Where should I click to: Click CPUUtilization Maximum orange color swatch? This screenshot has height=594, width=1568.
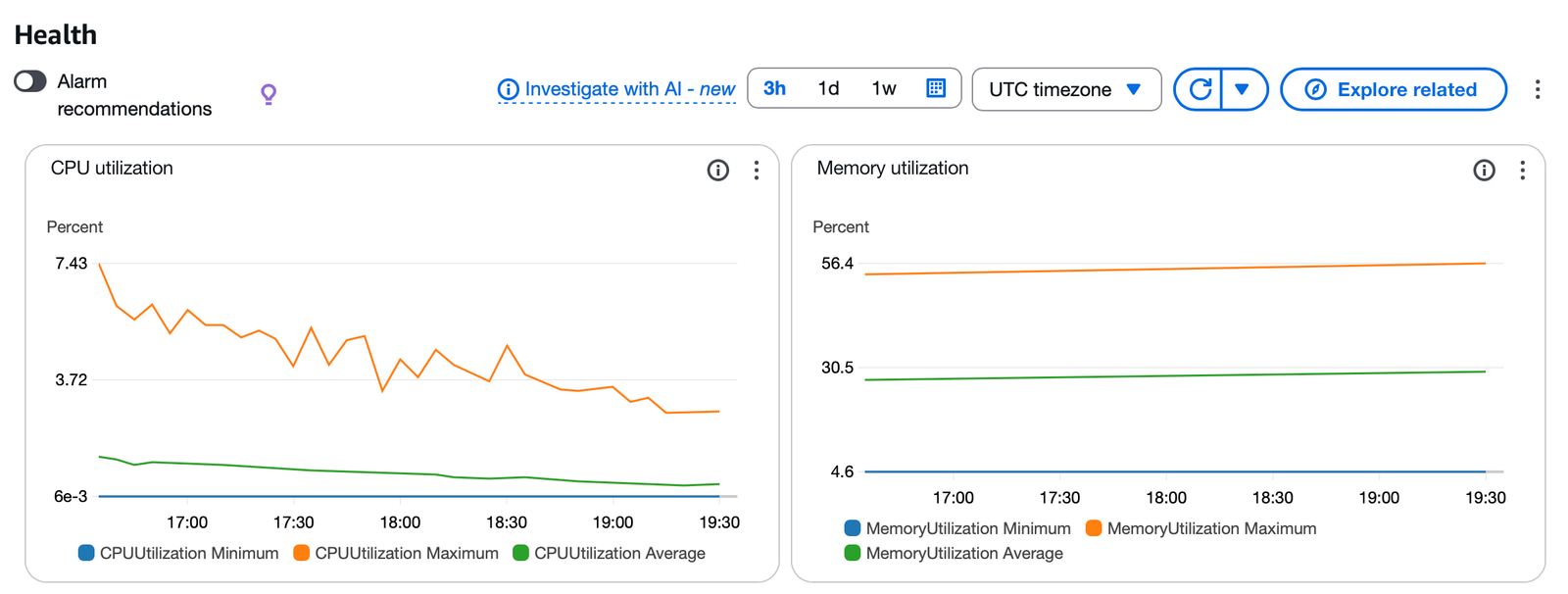(x=302, y=553)
